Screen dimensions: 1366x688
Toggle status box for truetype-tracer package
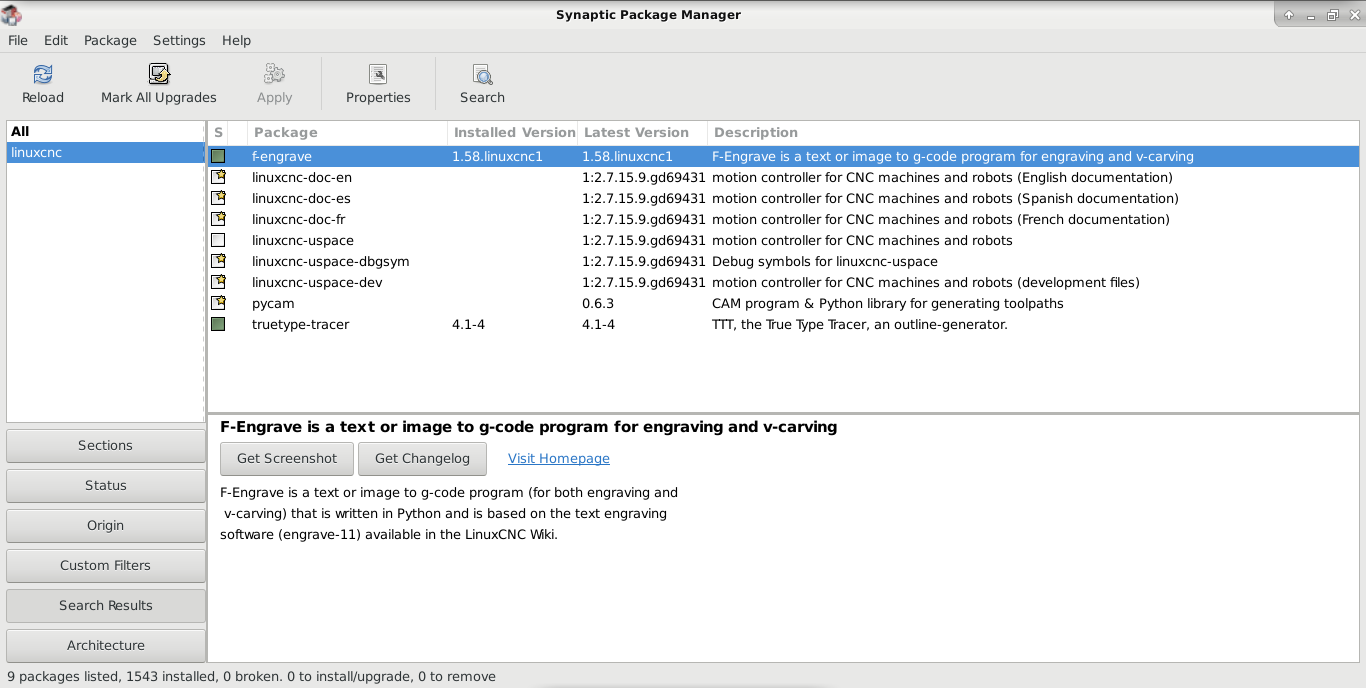point(218,325)
